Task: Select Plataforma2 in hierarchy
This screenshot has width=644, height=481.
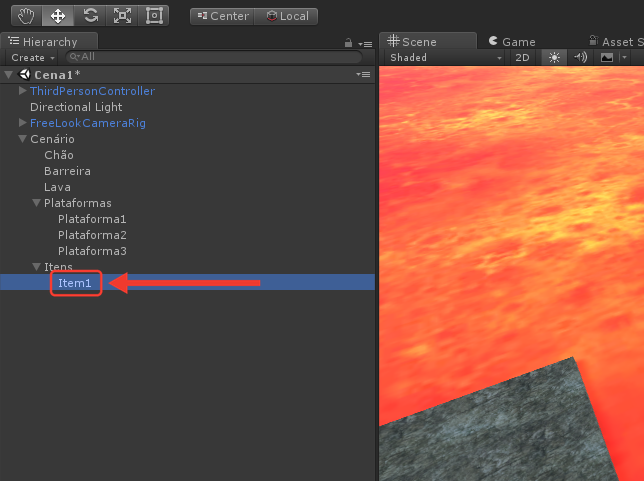Action: tap(92, 235)
